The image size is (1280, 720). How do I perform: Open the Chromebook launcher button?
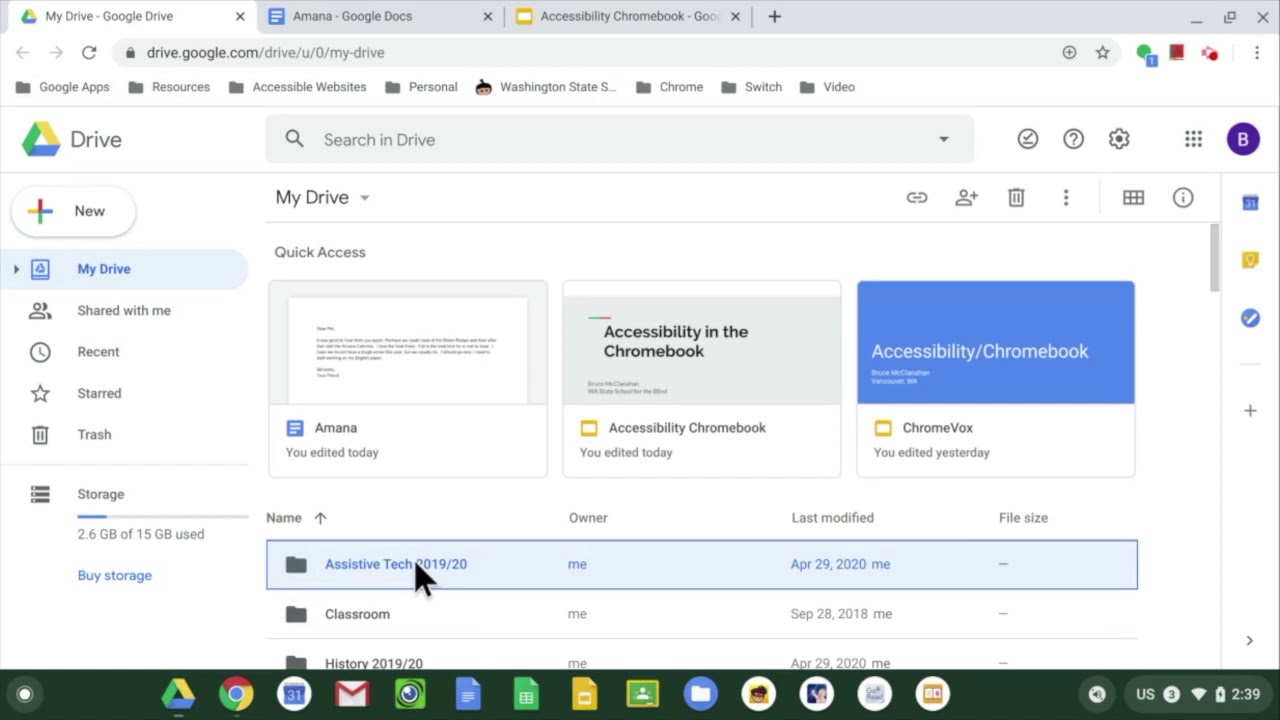point(25,694)
